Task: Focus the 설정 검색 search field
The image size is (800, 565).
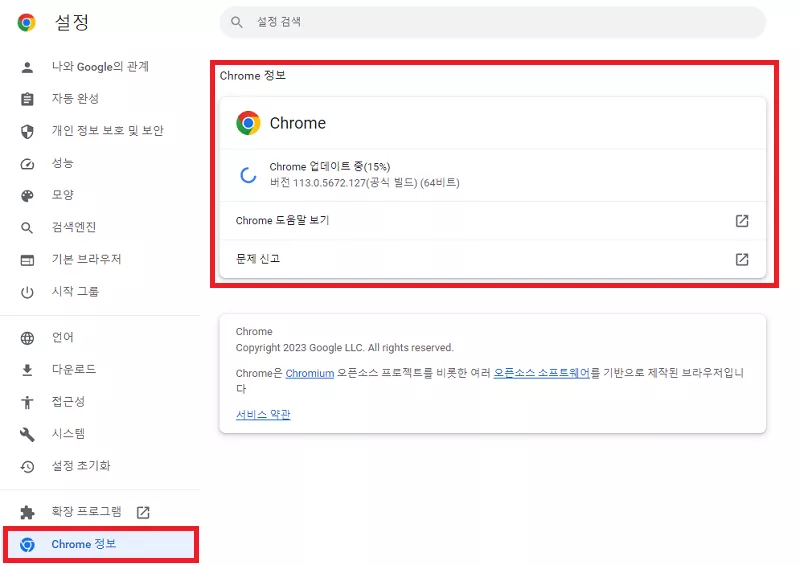Action: pyautogui.click(x=492, y=22)
